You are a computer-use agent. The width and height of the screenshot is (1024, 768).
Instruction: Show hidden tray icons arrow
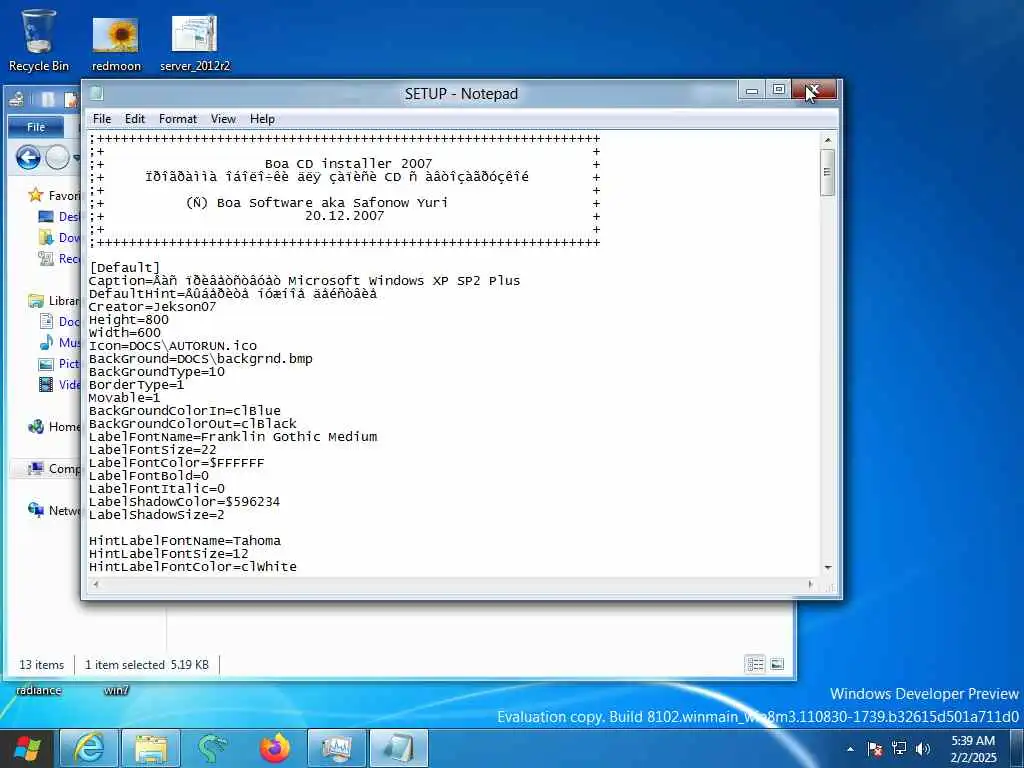coord(850,749)
